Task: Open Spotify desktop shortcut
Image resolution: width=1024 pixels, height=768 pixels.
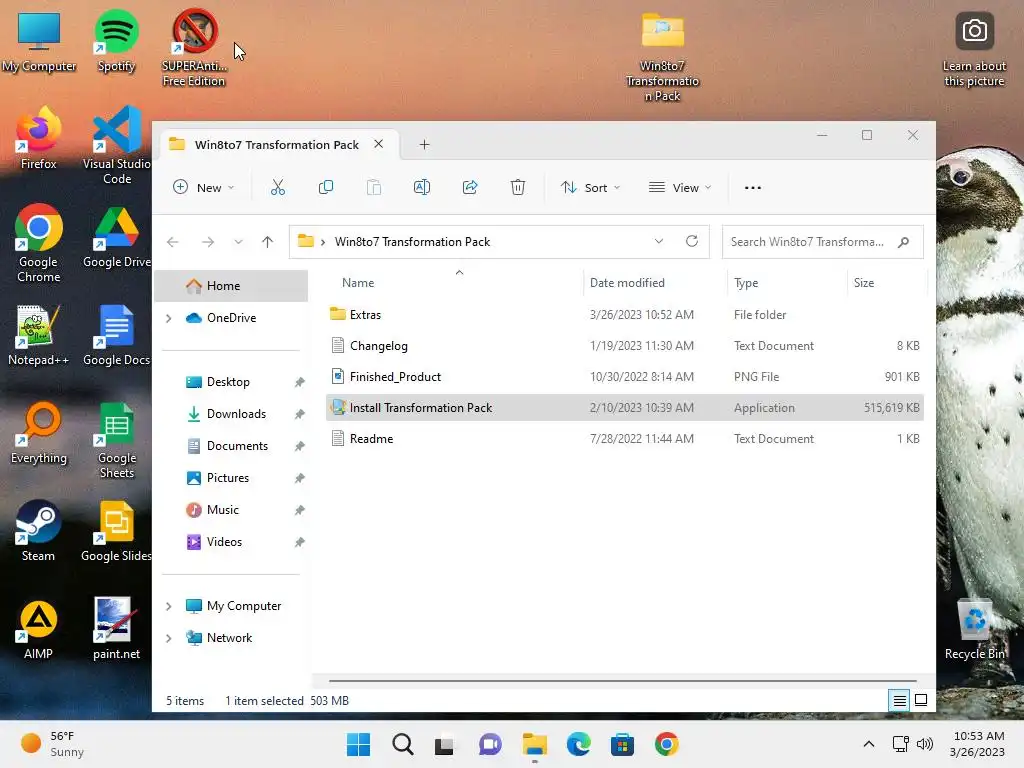Action: 116,41
